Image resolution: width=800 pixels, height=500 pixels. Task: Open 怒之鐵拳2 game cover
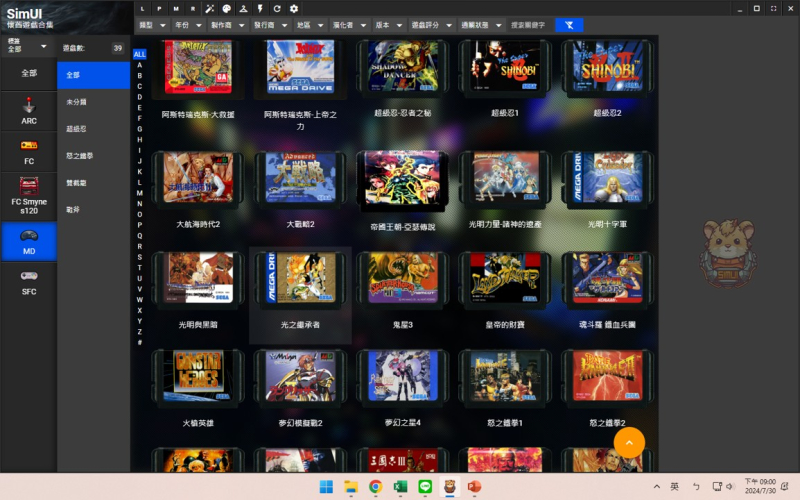607,378
